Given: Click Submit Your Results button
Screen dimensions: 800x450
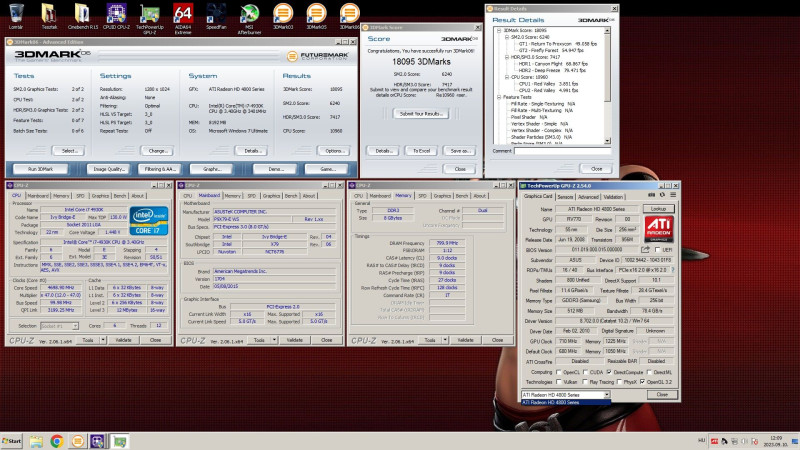Looking at the screenshot, I should pyautogui.click(x=421, y=114).
